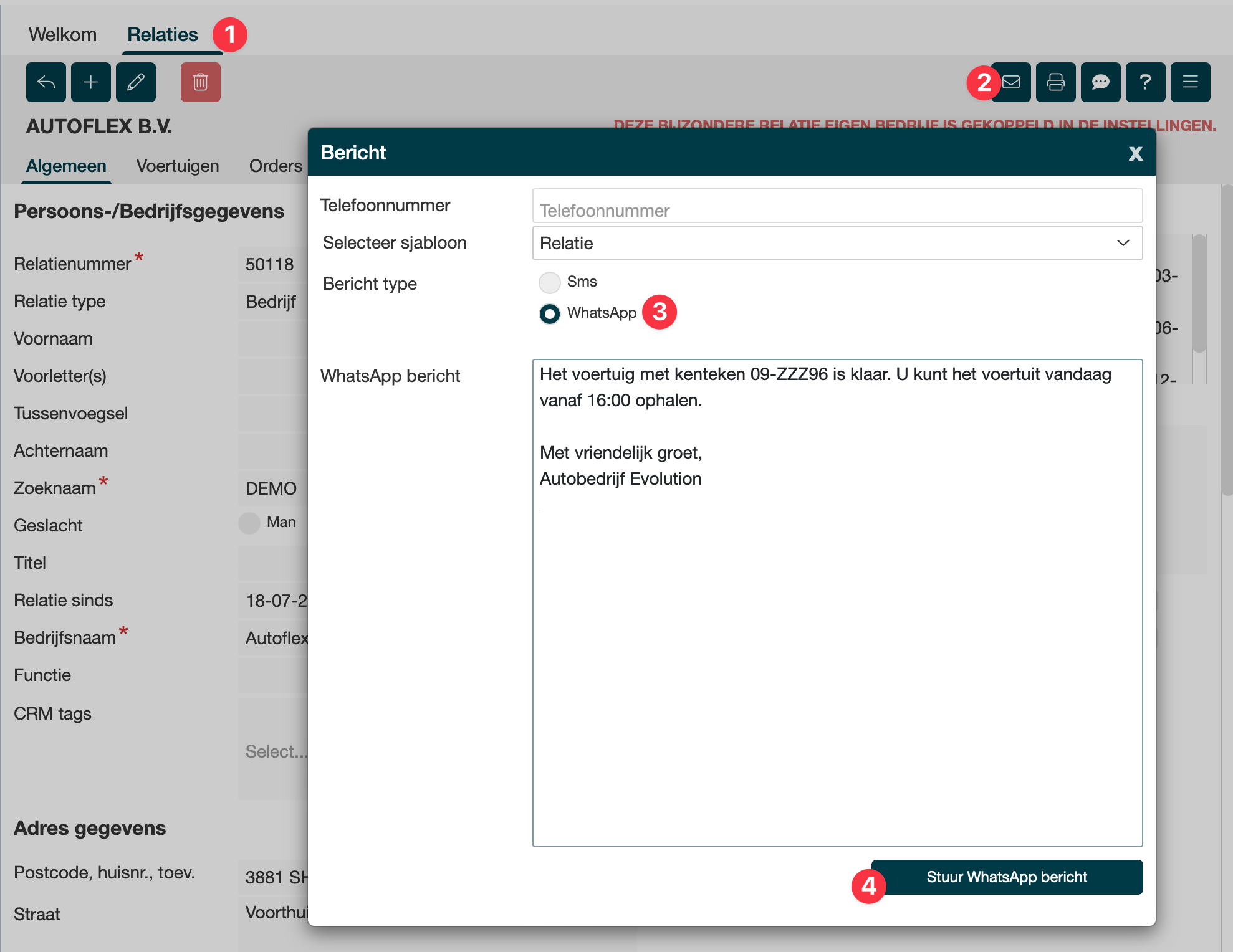Click the red trash delete icon
1233x952 pixels.
(x=200, y=82)
